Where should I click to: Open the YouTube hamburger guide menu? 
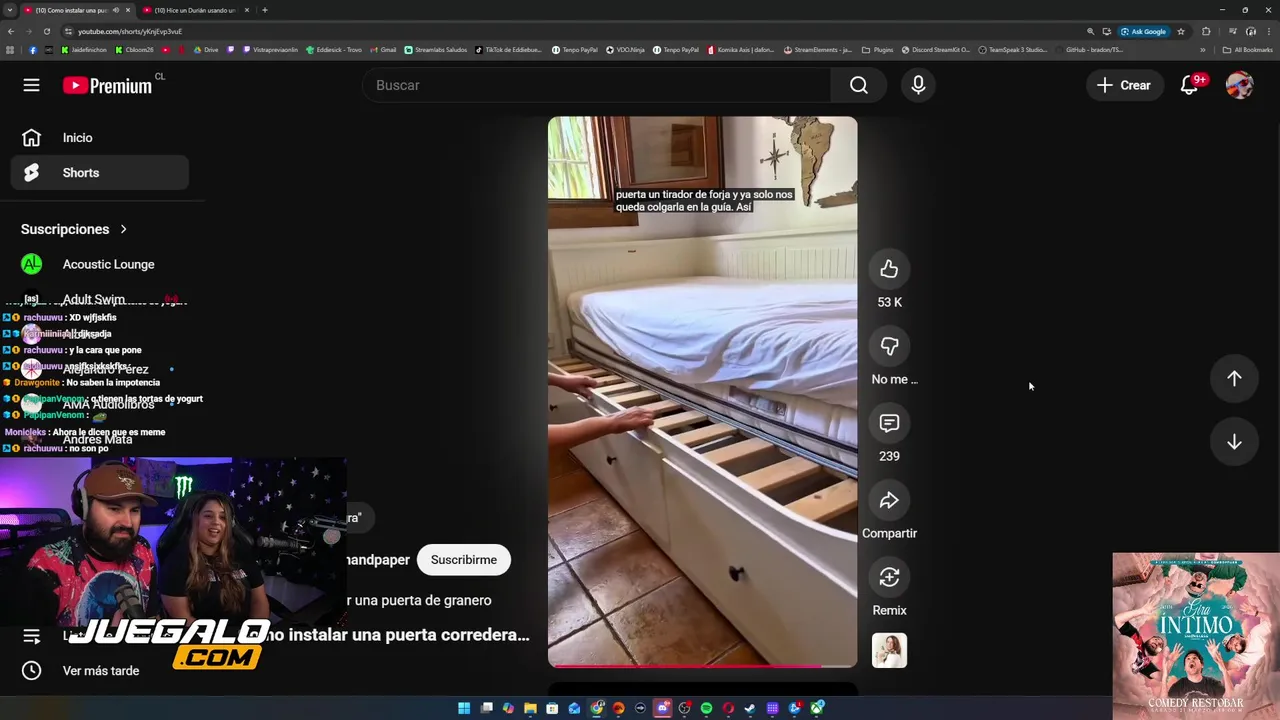pyautogui.click(x=31, y=85)
